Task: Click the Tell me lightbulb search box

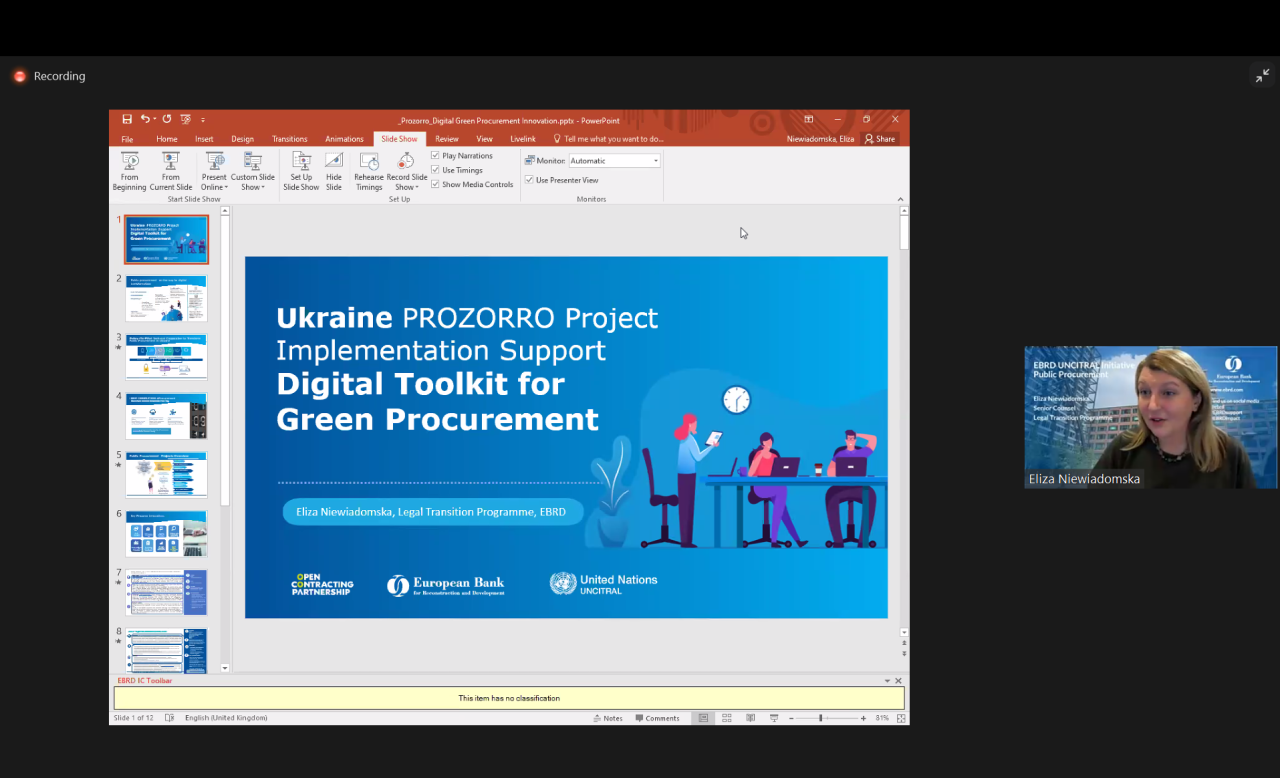Action: tap(609, 139)
